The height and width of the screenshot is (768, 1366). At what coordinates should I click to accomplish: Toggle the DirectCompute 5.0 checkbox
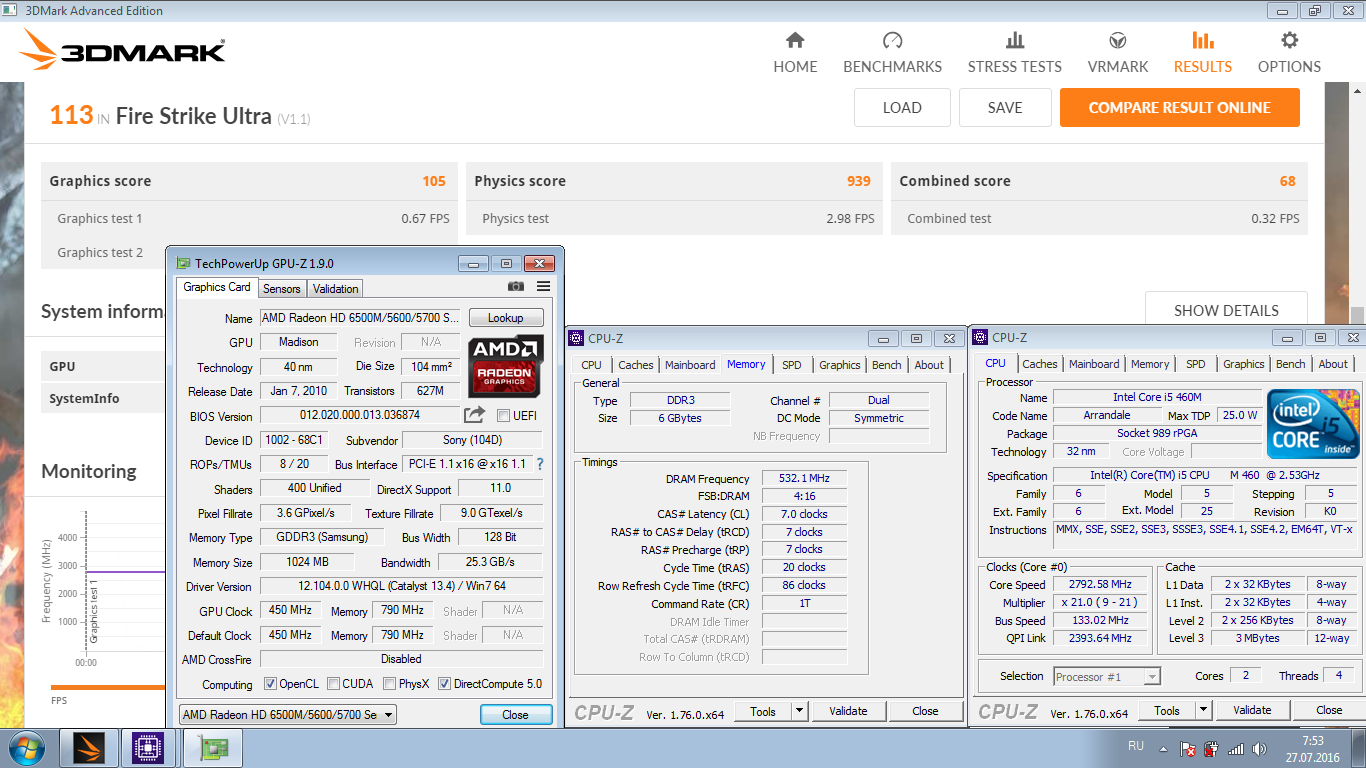tap(444, 684)
